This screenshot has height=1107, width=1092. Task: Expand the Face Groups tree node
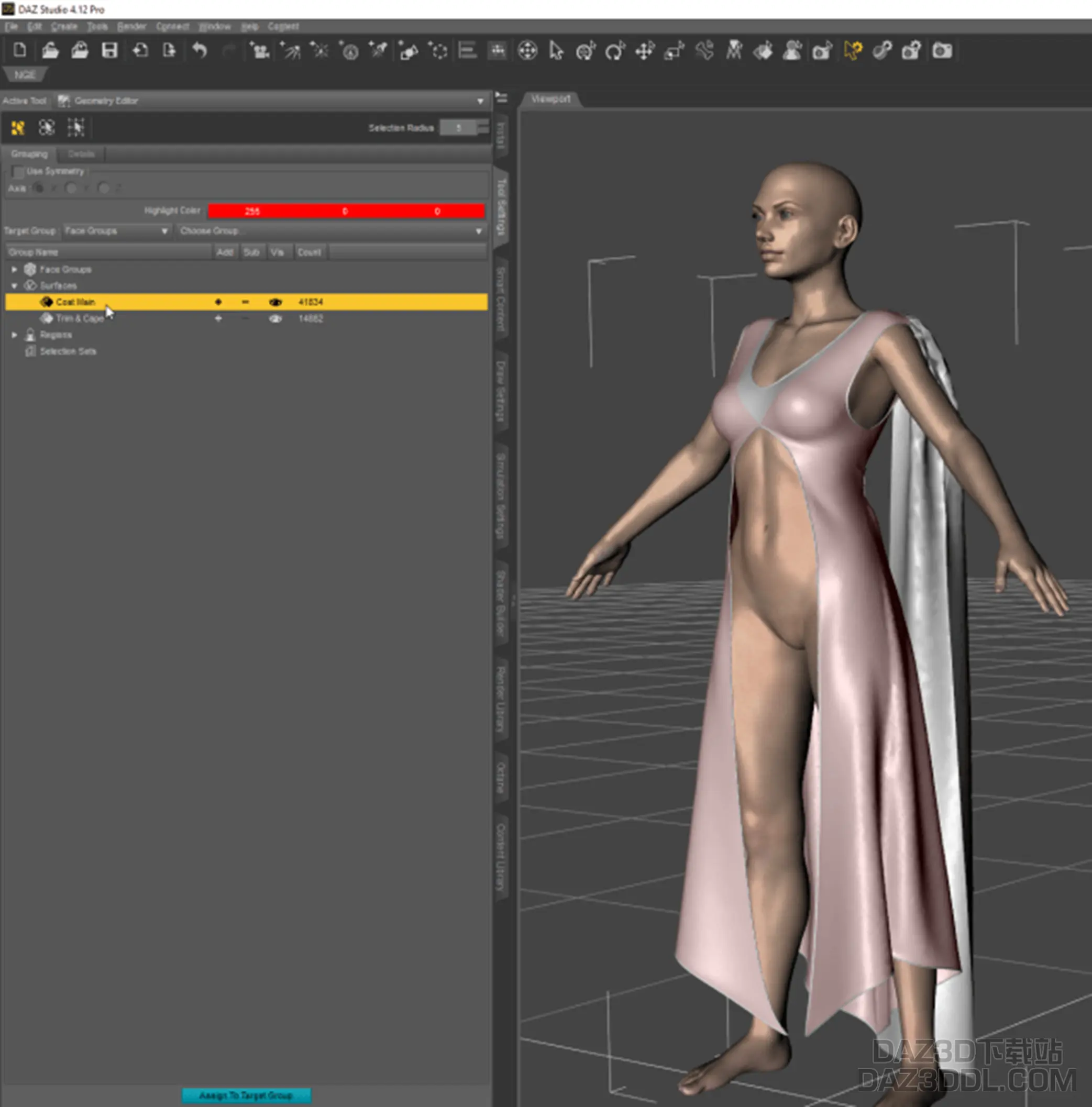coord(14,269)
